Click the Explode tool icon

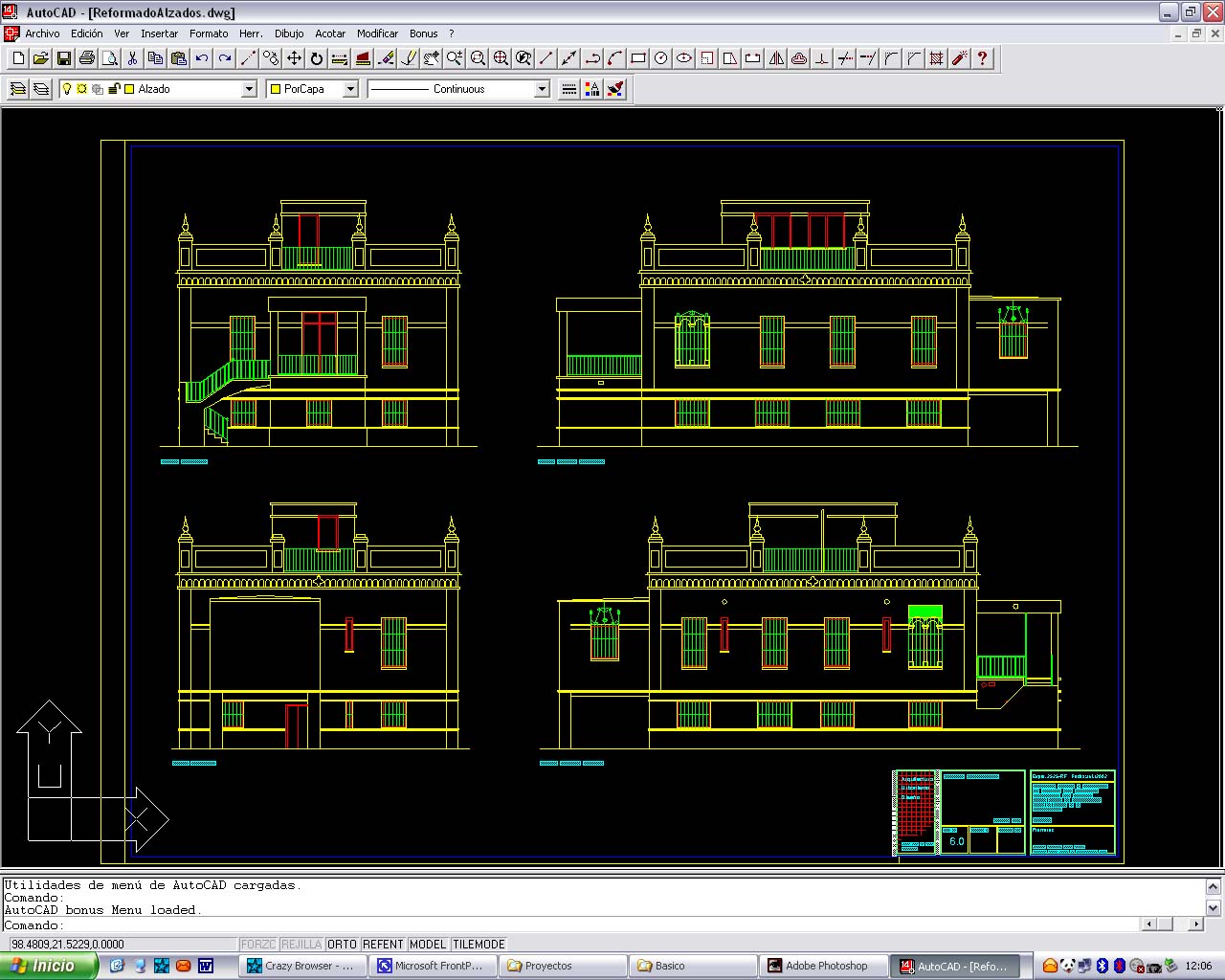960,58
